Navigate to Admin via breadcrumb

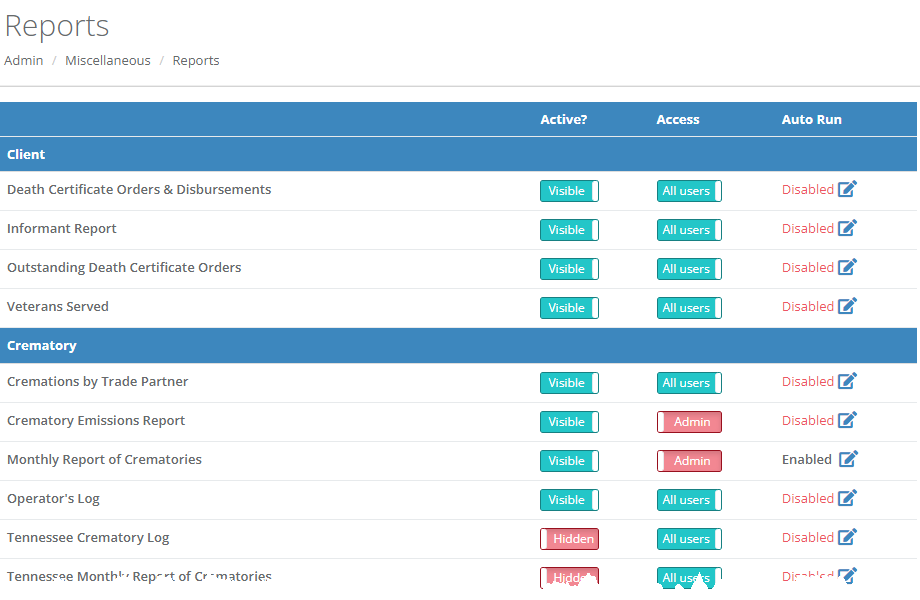point(23,60)
